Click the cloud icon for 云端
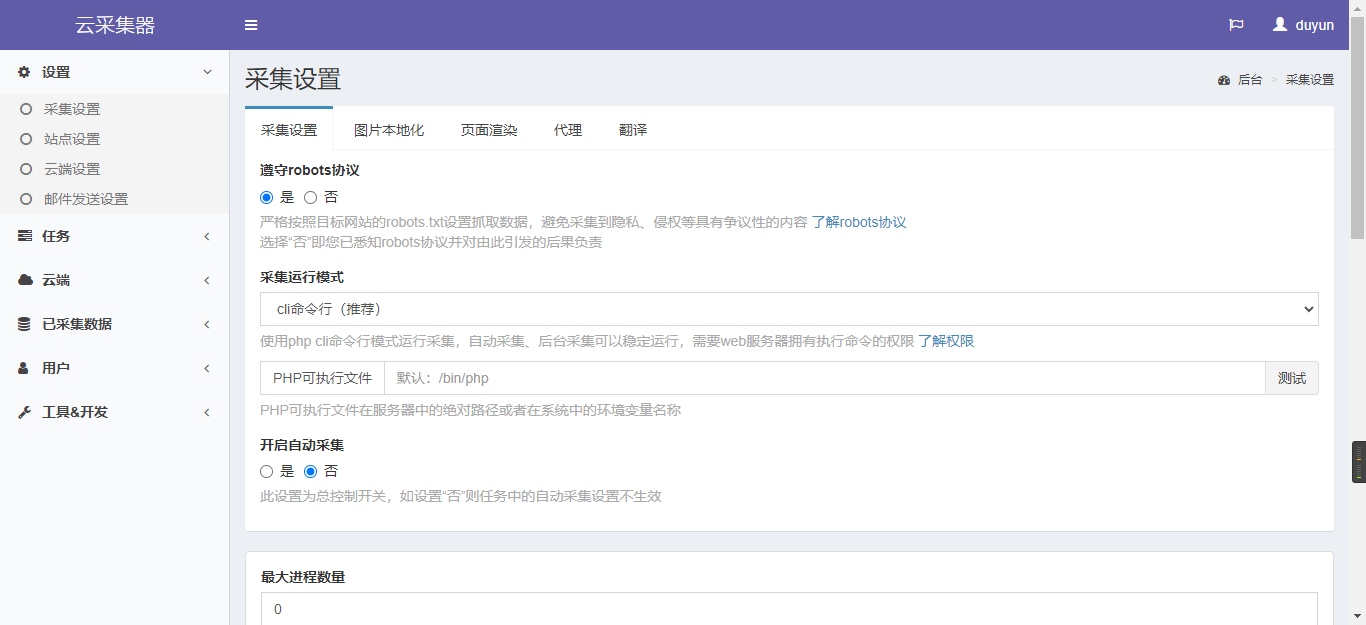 click(x=25, y=280)
